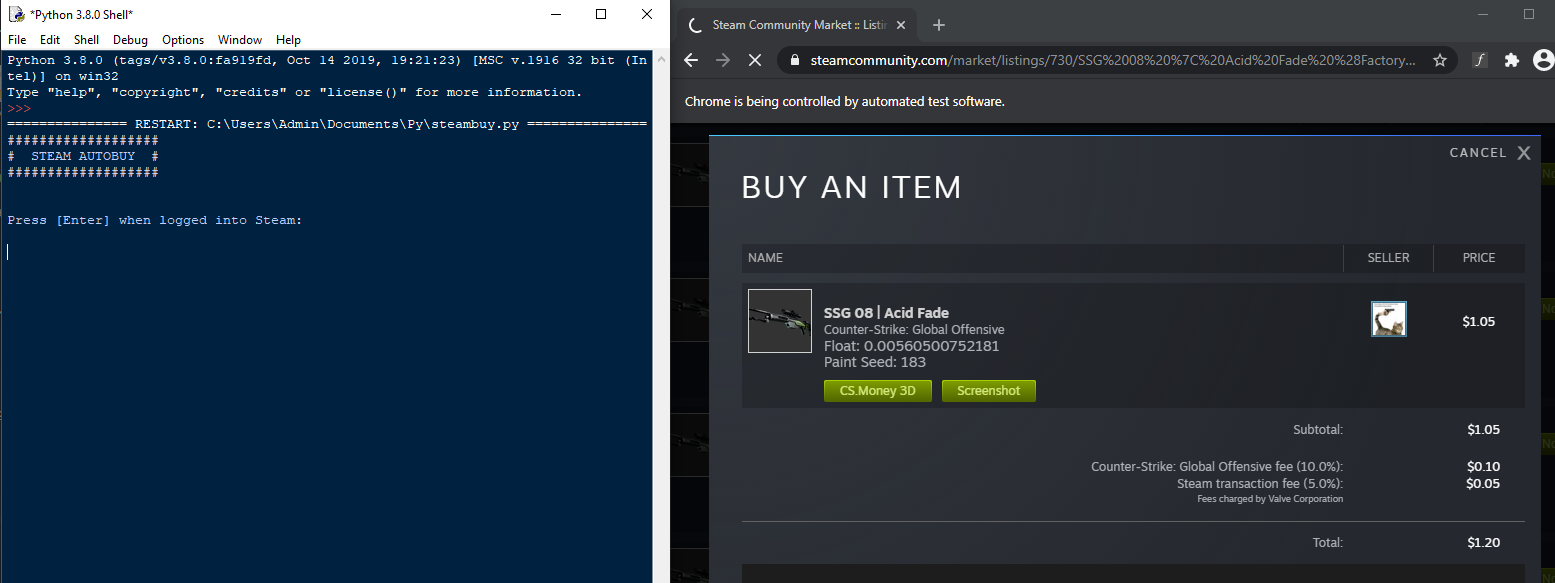Open the Chrome extensions puzzle icon
This screenshot has height=583, width=1555.
[x=1511, y=59]
